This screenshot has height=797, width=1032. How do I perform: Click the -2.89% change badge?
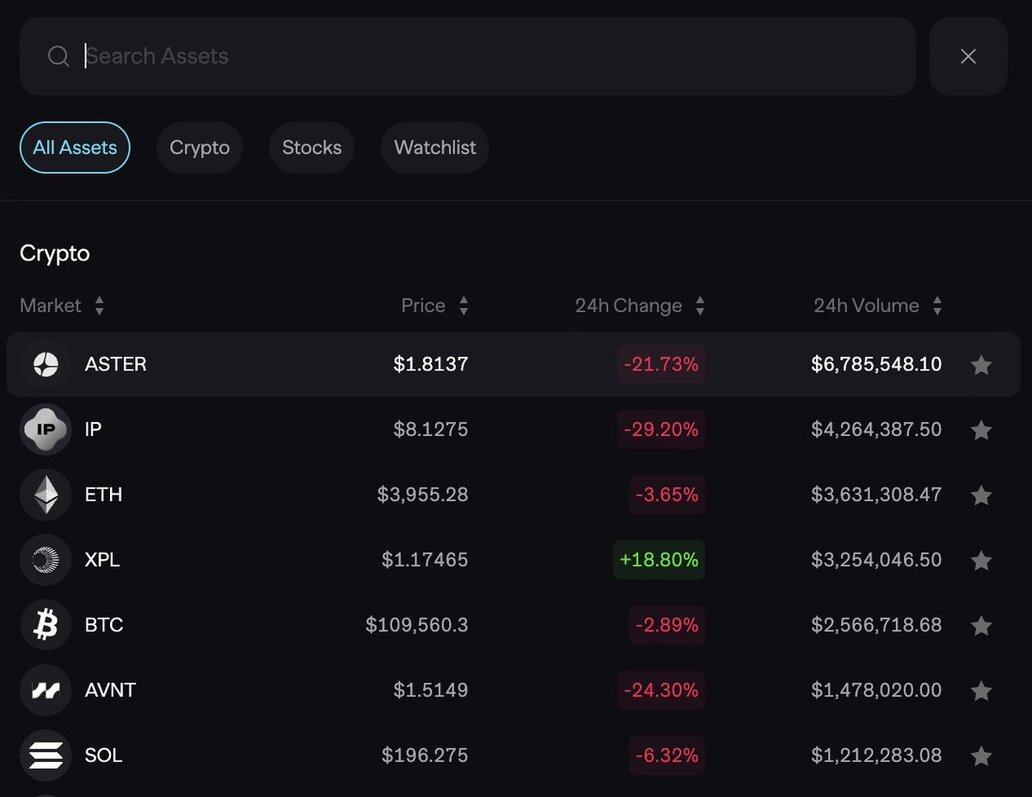[x=667, y=625]
